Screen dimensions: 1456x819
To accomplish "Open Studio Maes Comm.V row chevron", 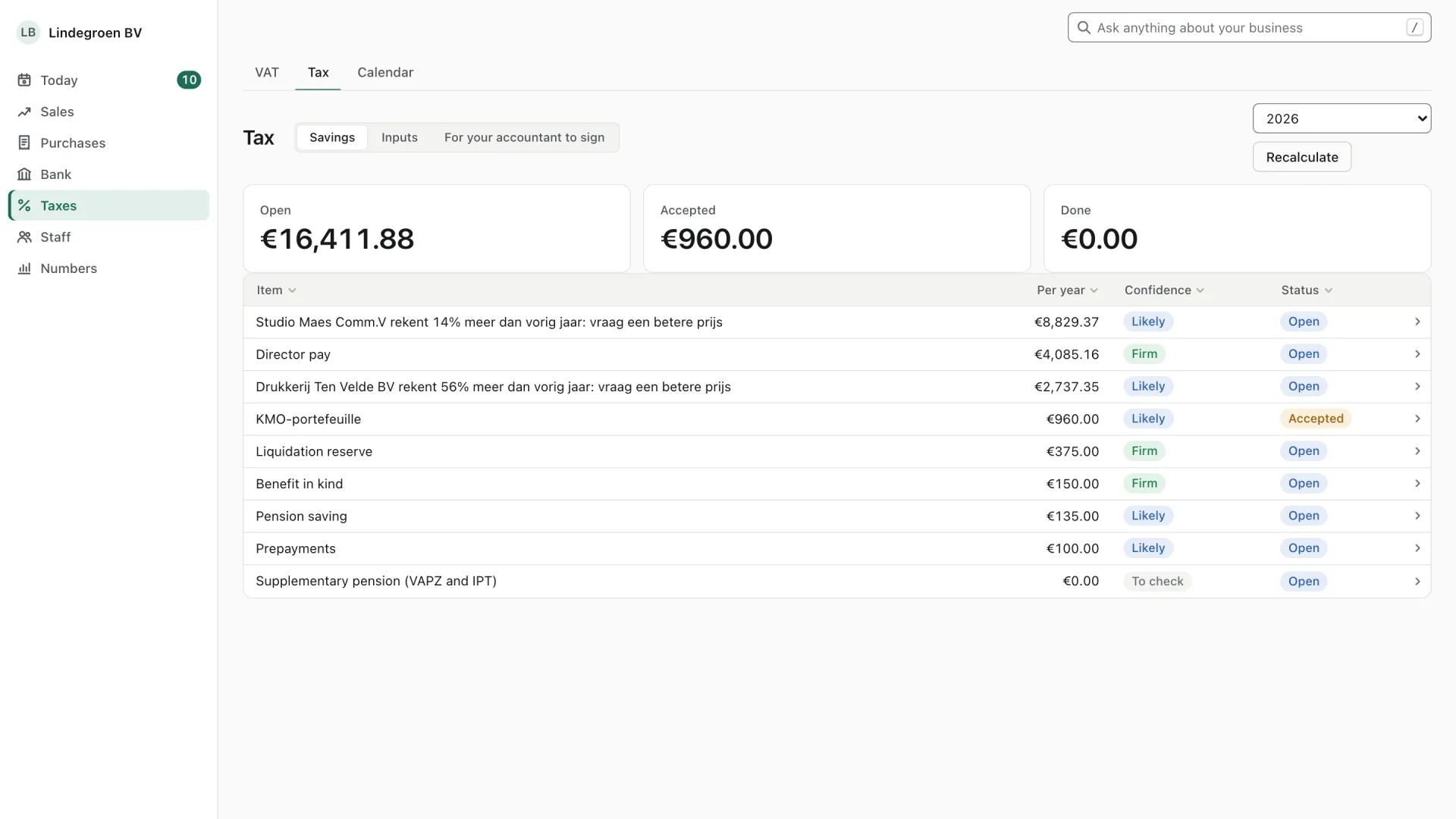I will (1417, 322).
